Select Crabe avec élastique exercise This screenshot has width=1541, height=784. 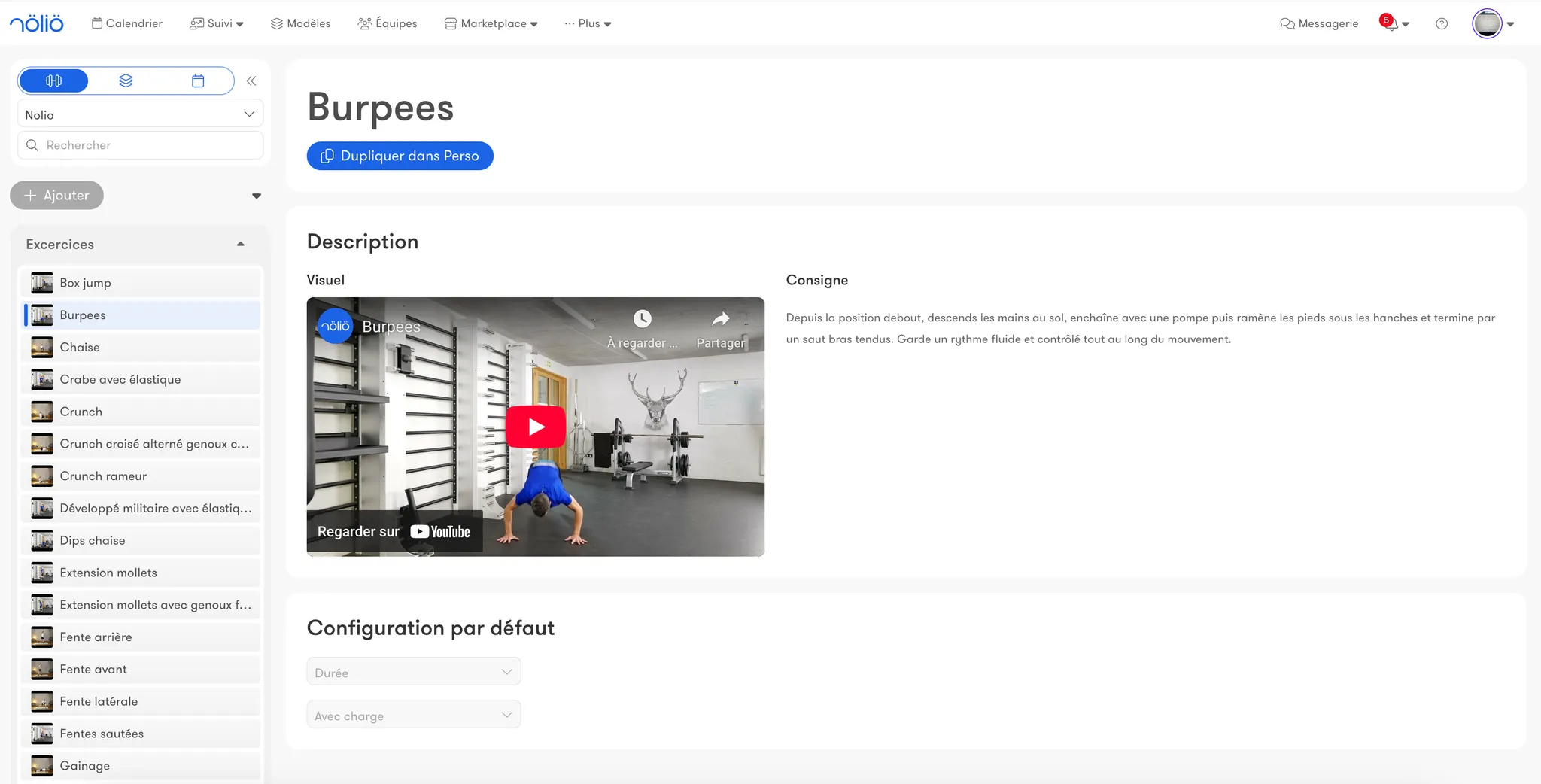142,379
